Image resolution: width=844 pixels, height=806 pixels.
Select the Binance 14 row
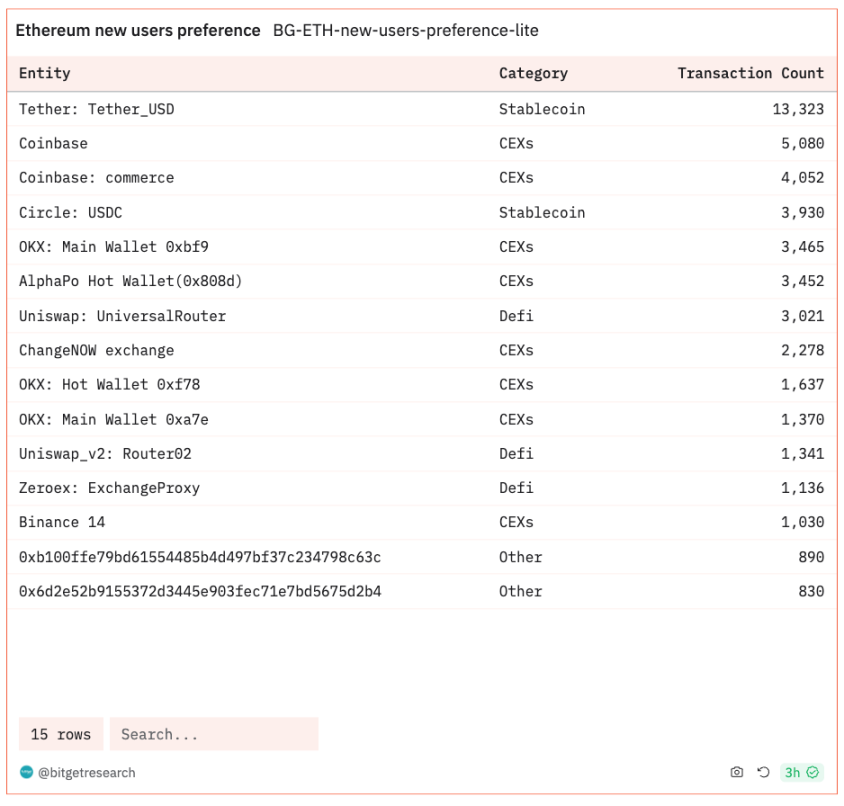point(62,522)
